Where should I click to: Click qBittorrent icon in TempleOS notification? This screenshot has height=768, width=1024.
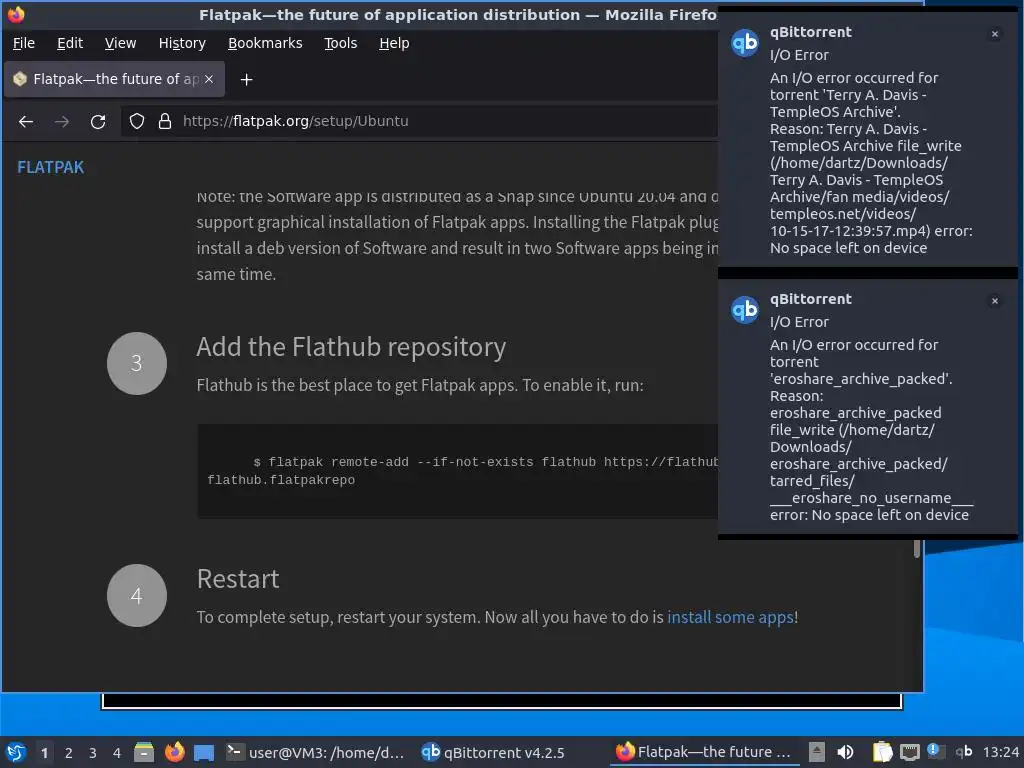pyautogui.click(x=744, y=43)
